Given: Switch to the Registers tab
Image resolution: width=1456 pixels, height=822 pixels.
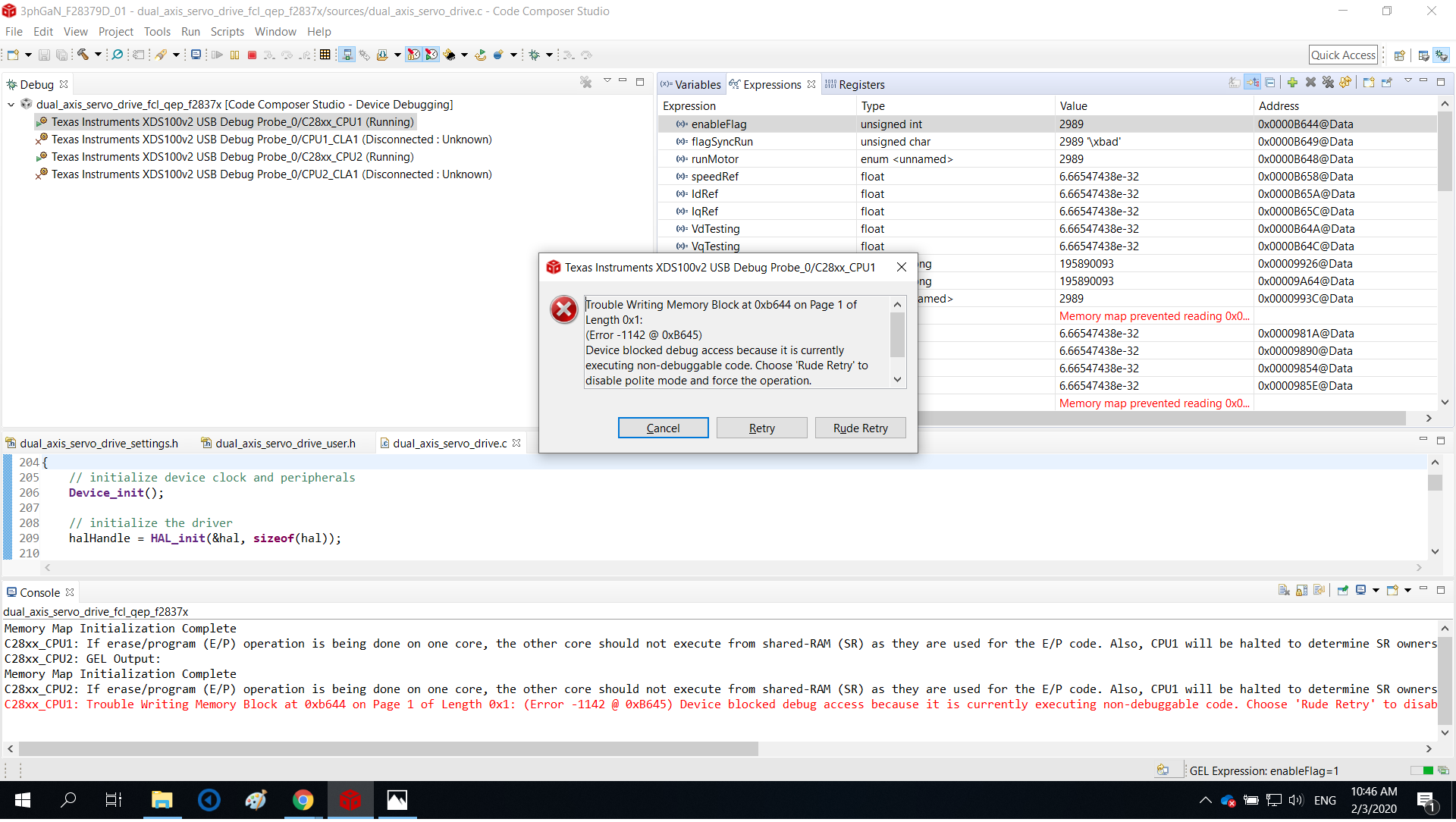Looking at the screenshot, I should tap(861, 84).
